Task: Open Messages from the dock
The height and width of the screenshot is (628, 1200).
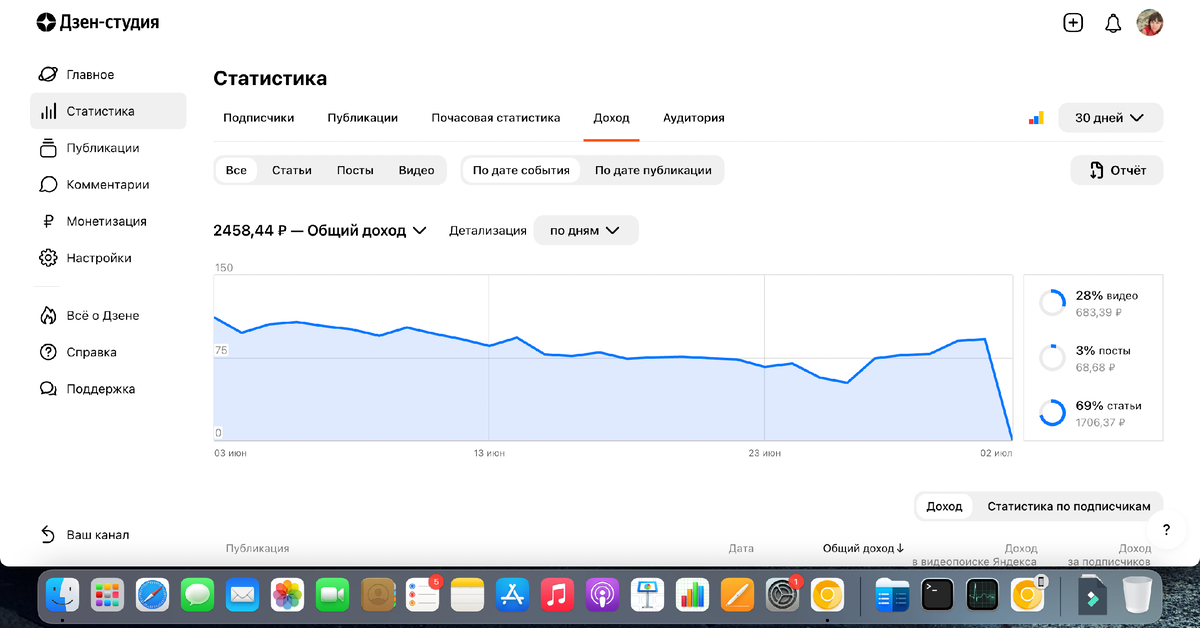Action: click(x=198, y=595)
